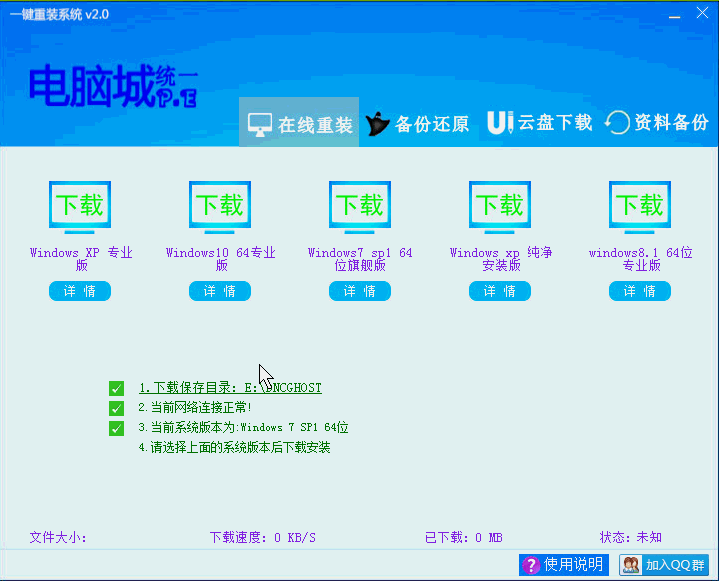Select the Windows7 sp1 64位旗舰版 label
The height and width of the screenshot is (581, 719).
360,259
